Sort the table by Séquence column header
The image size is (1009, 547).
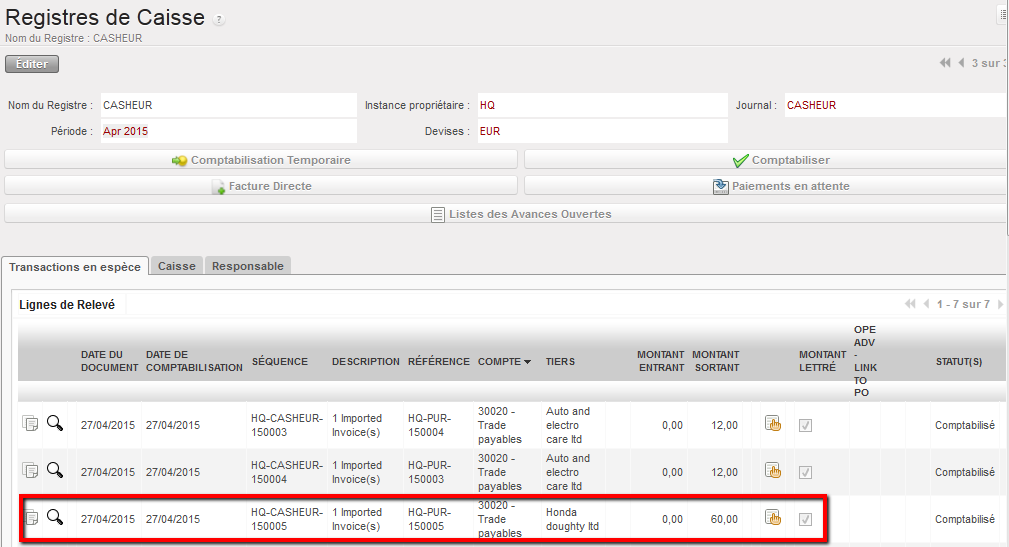point(279,361)
